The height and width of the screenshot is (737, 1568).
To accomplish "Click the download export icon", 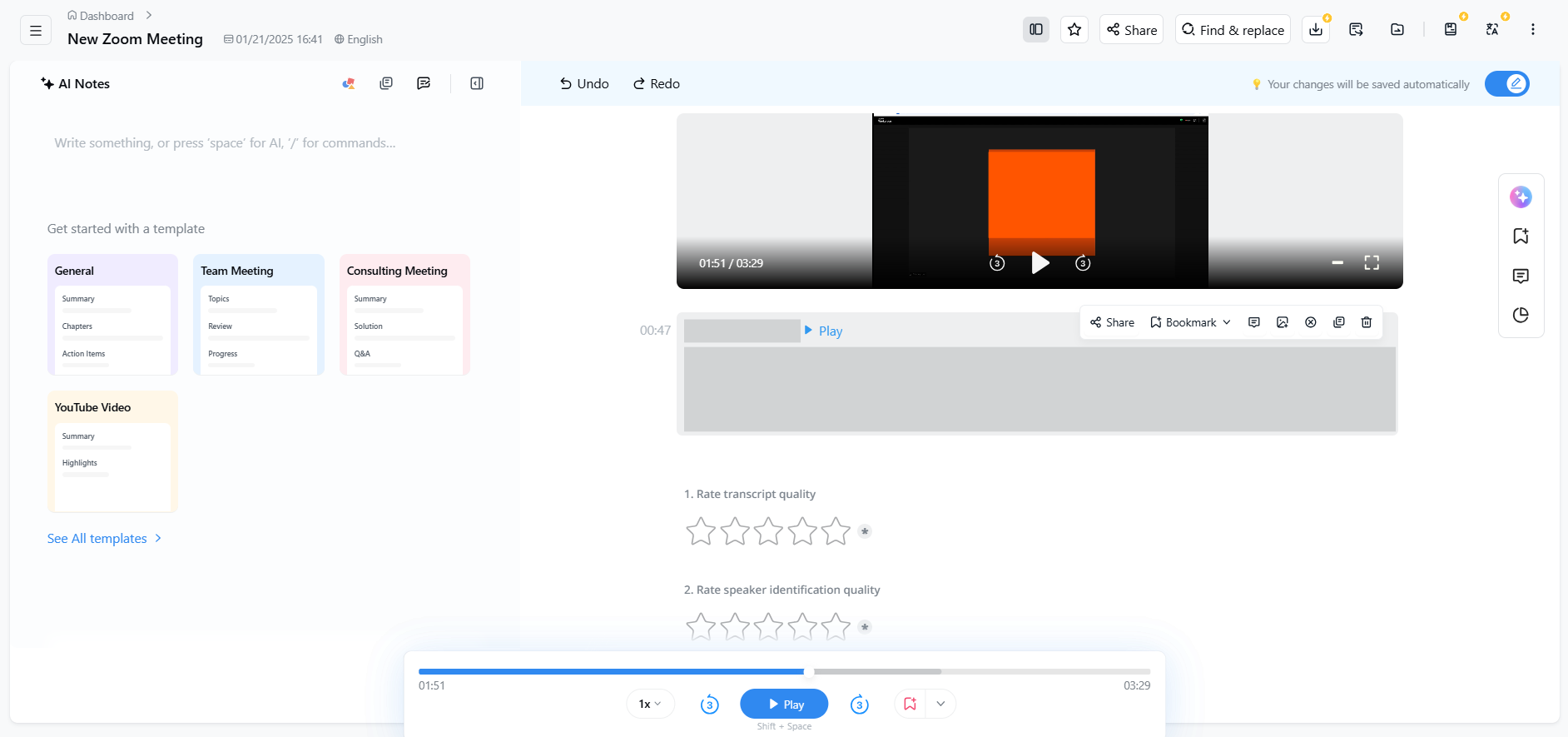I will click(x=1316, y=30).
